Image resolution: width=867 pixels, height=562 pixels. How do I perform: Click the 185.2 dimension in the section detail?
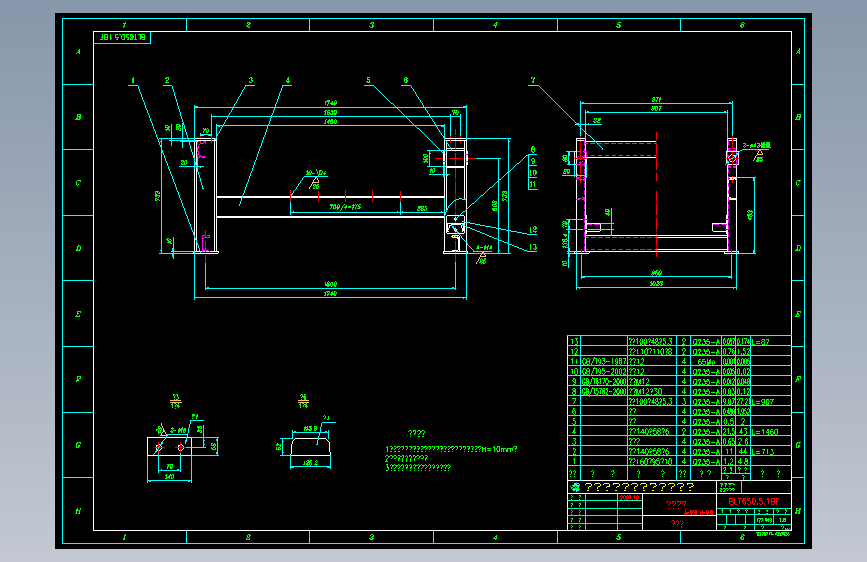point(311,463)
